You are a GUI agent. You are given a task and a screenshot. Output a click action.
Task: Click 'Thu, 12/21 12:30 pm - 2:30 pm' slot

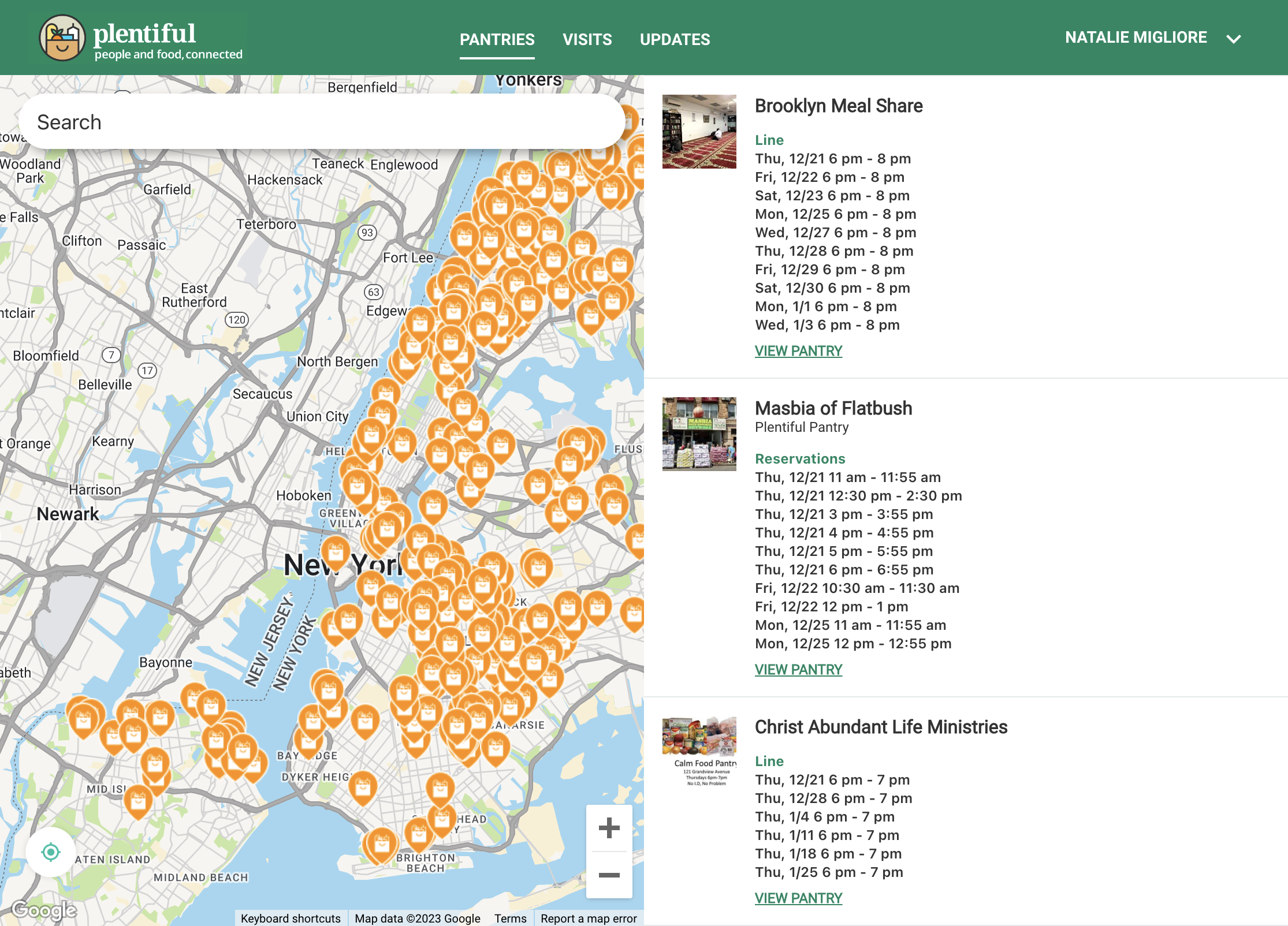coord(858,496)
